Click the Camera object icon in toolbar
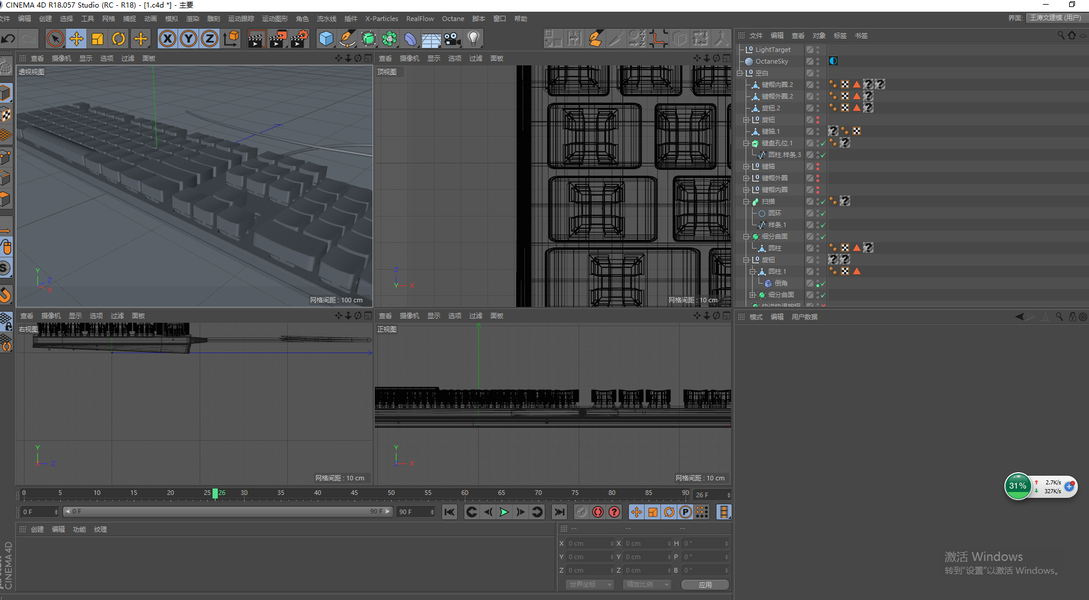Viewport: 1089px width, 600px height. (x=452, y=39)
